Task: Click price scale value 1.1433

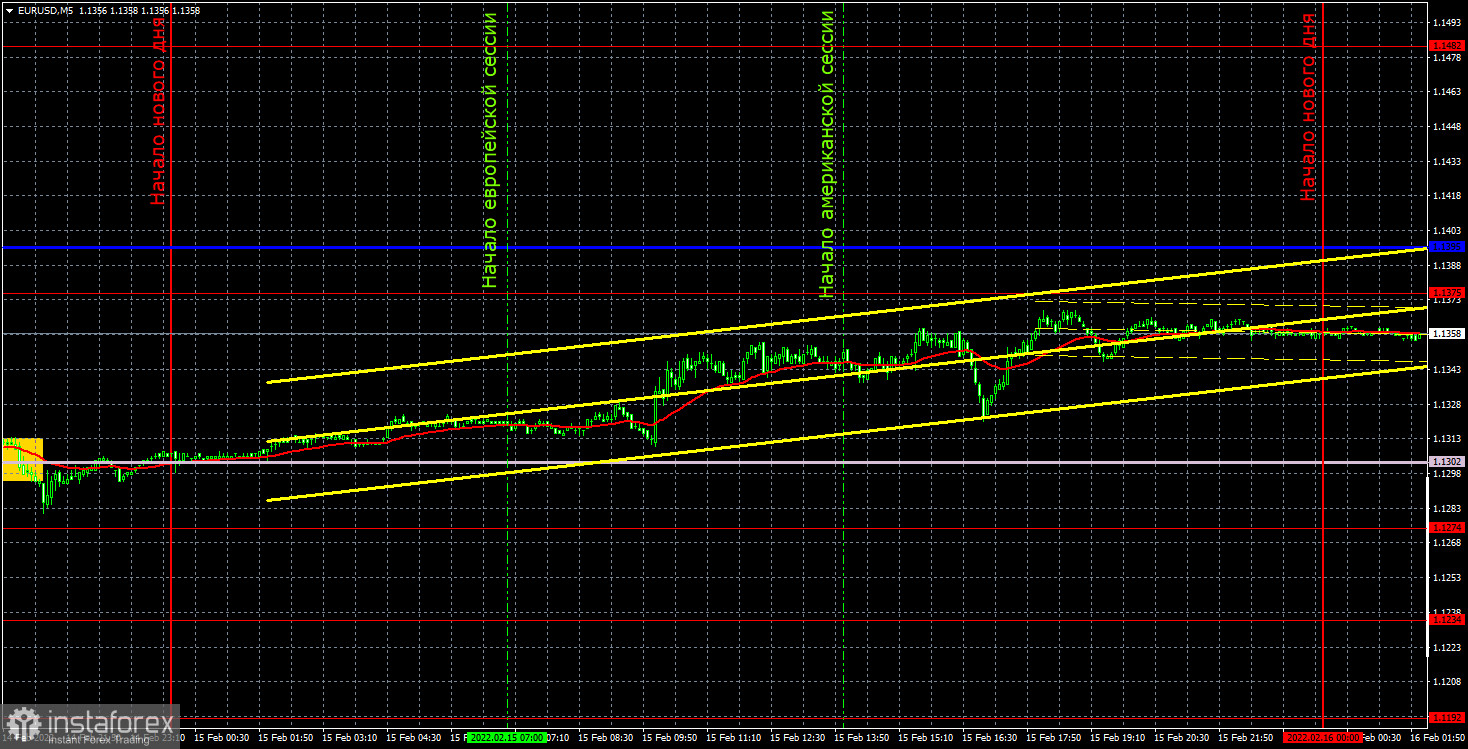Action: coord(1447,161)
